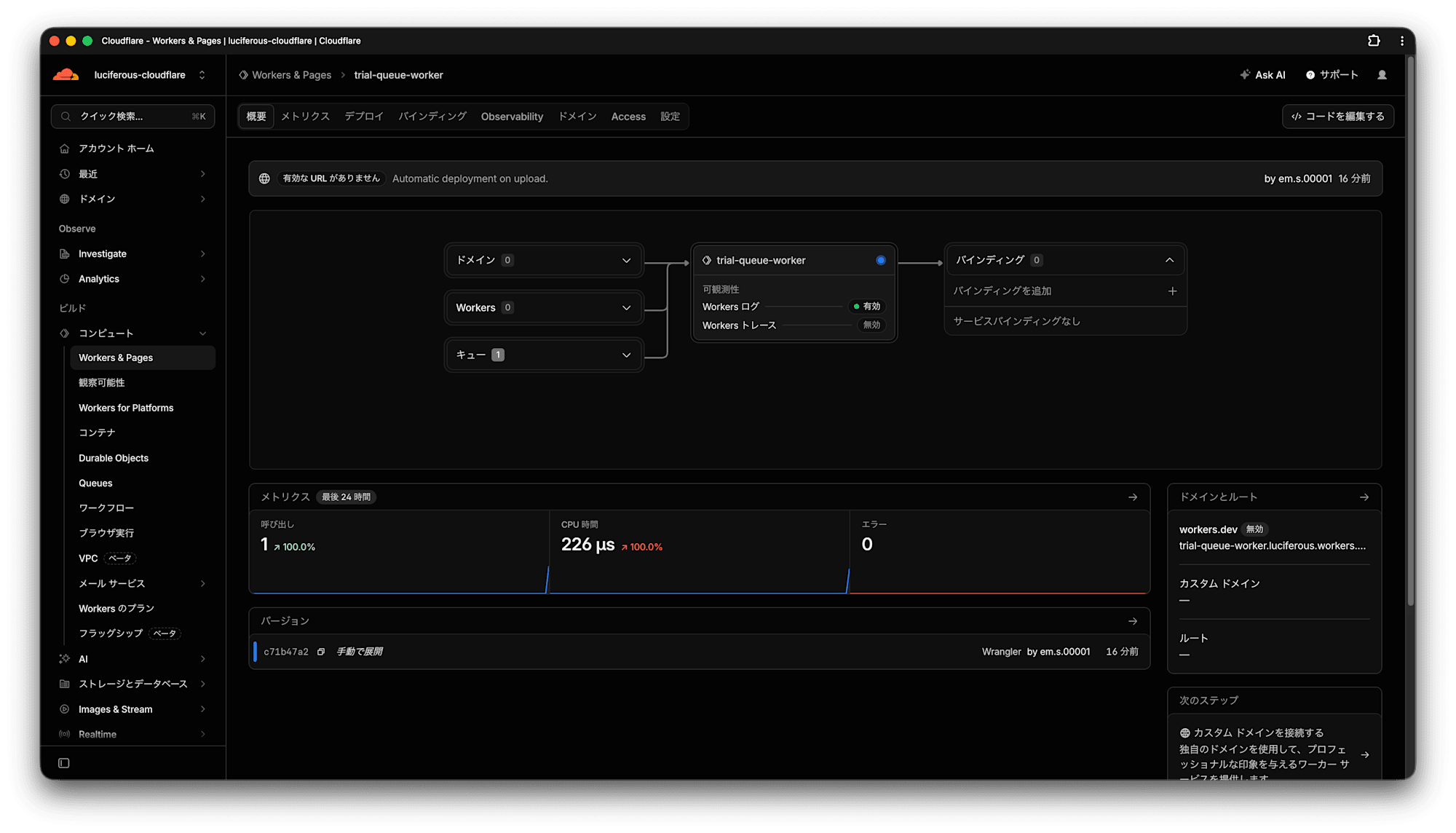This screenshot has height=833, width=1456.
Task: Click the trial-queue-worker.luciferous.workers domain text
Action: 1273,546
